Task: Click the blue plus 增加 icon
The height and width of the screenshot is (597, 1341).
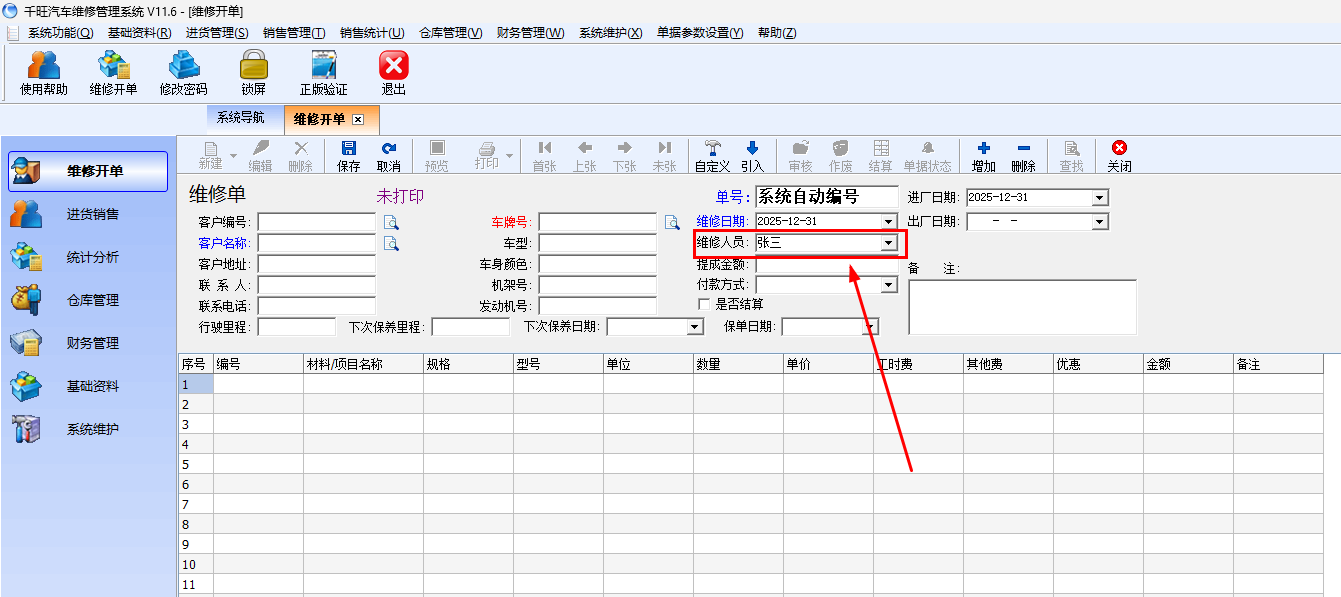Action: [983, 149]
